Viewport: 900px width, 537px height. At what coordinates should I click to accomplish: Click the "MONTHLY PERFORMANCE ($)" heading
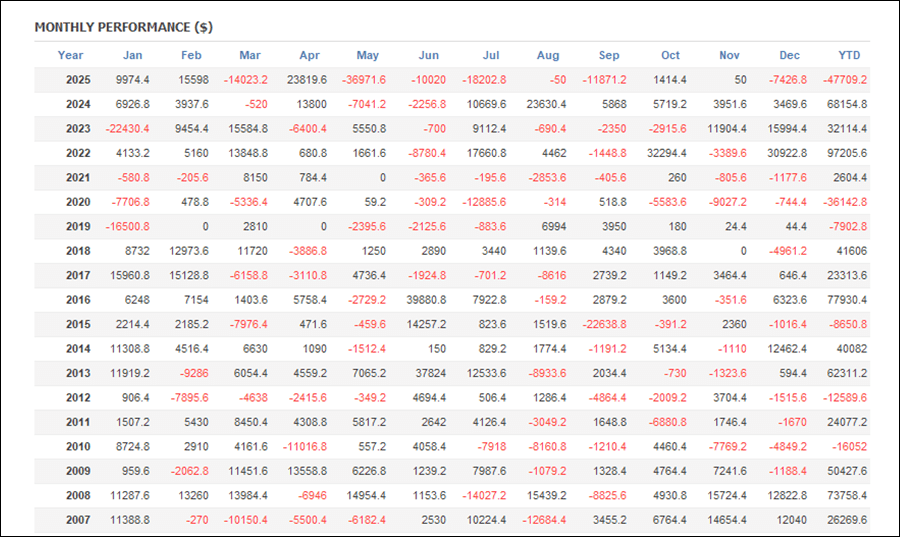[x=123, y=27]
